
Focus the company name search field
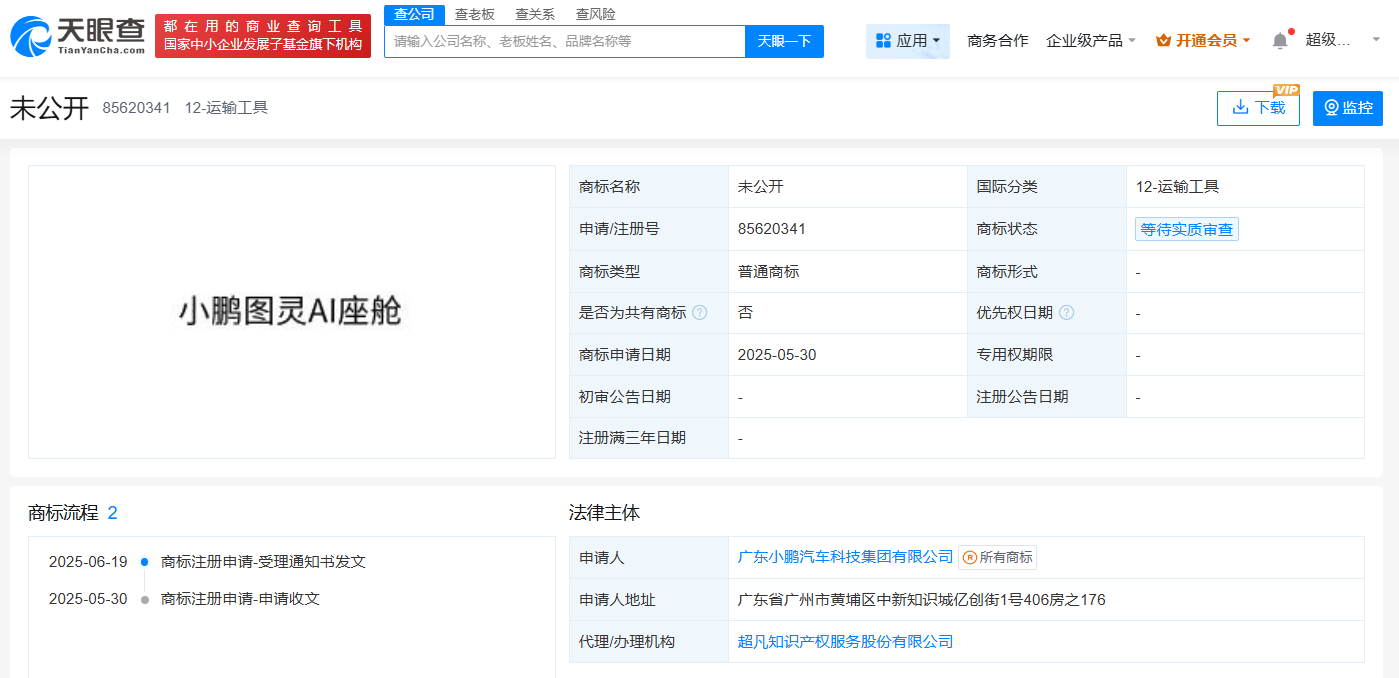point(565,41)
